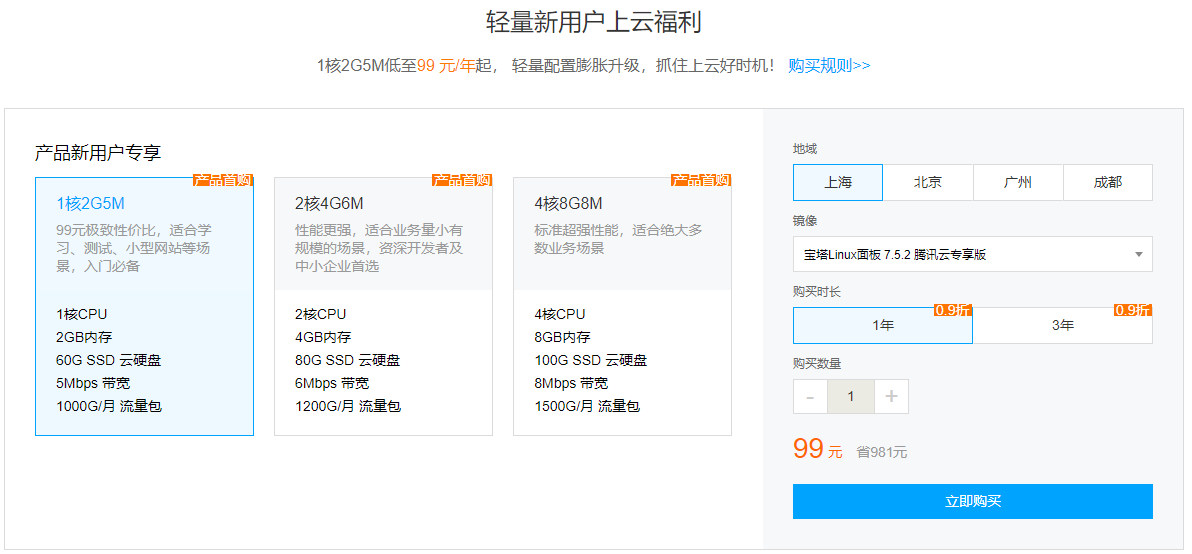
Task: Click the 轻量新用户上云福利 title
Action: tap(594, 22)
